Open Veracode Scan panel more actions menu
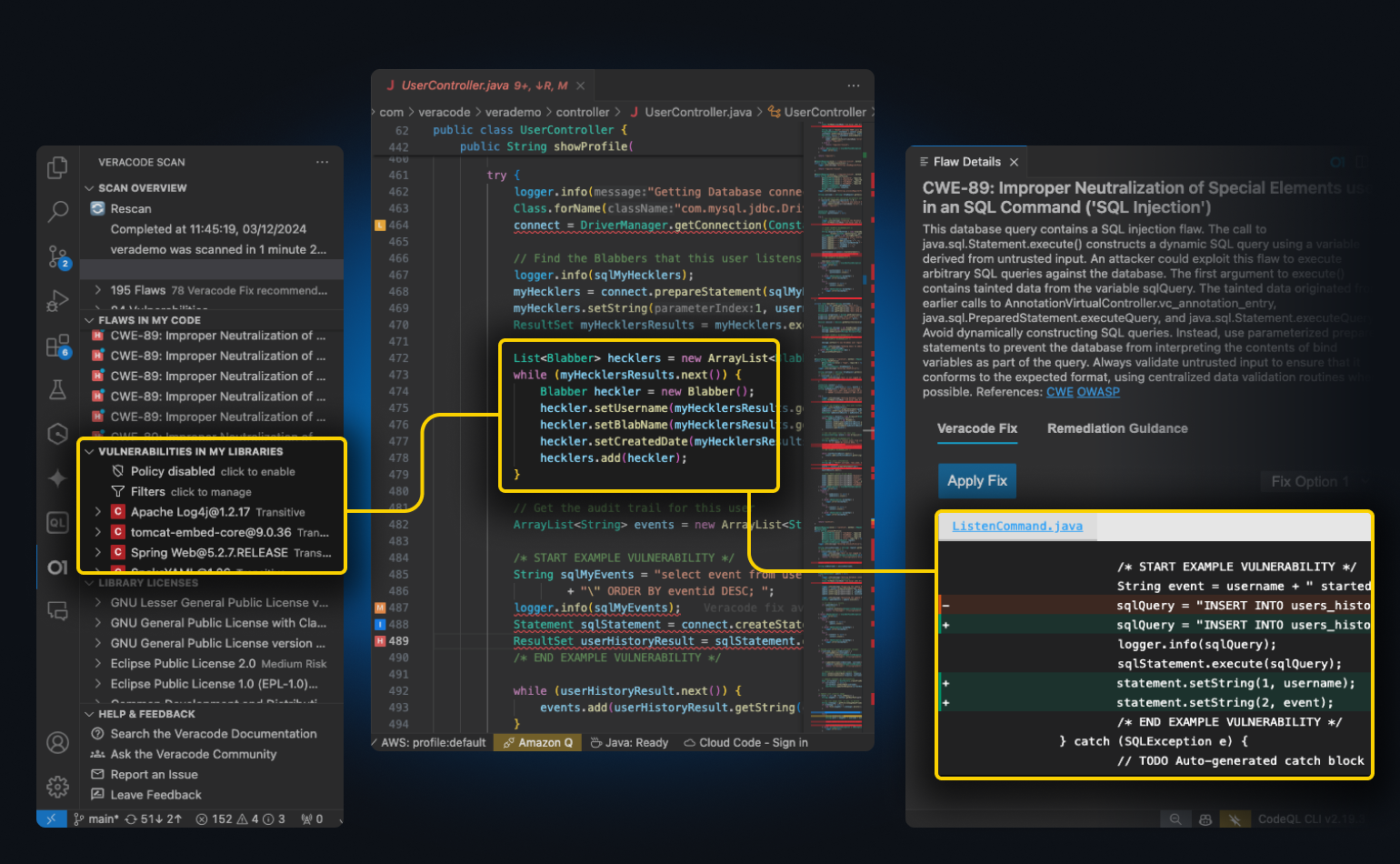The height and width of the screenshot is (864, 1400). click(322, 162)
